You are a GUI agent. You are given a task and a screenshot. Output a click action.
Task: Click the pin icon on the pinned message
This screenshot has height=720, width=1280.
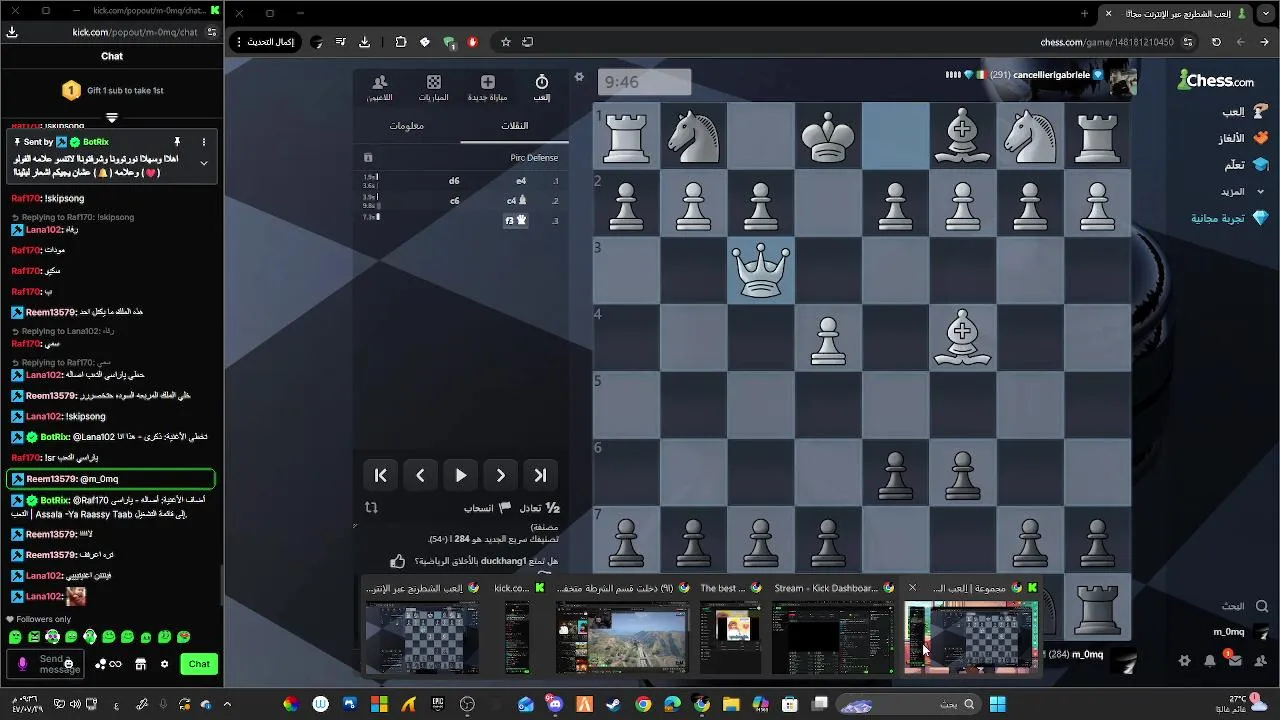coord(177,142)
